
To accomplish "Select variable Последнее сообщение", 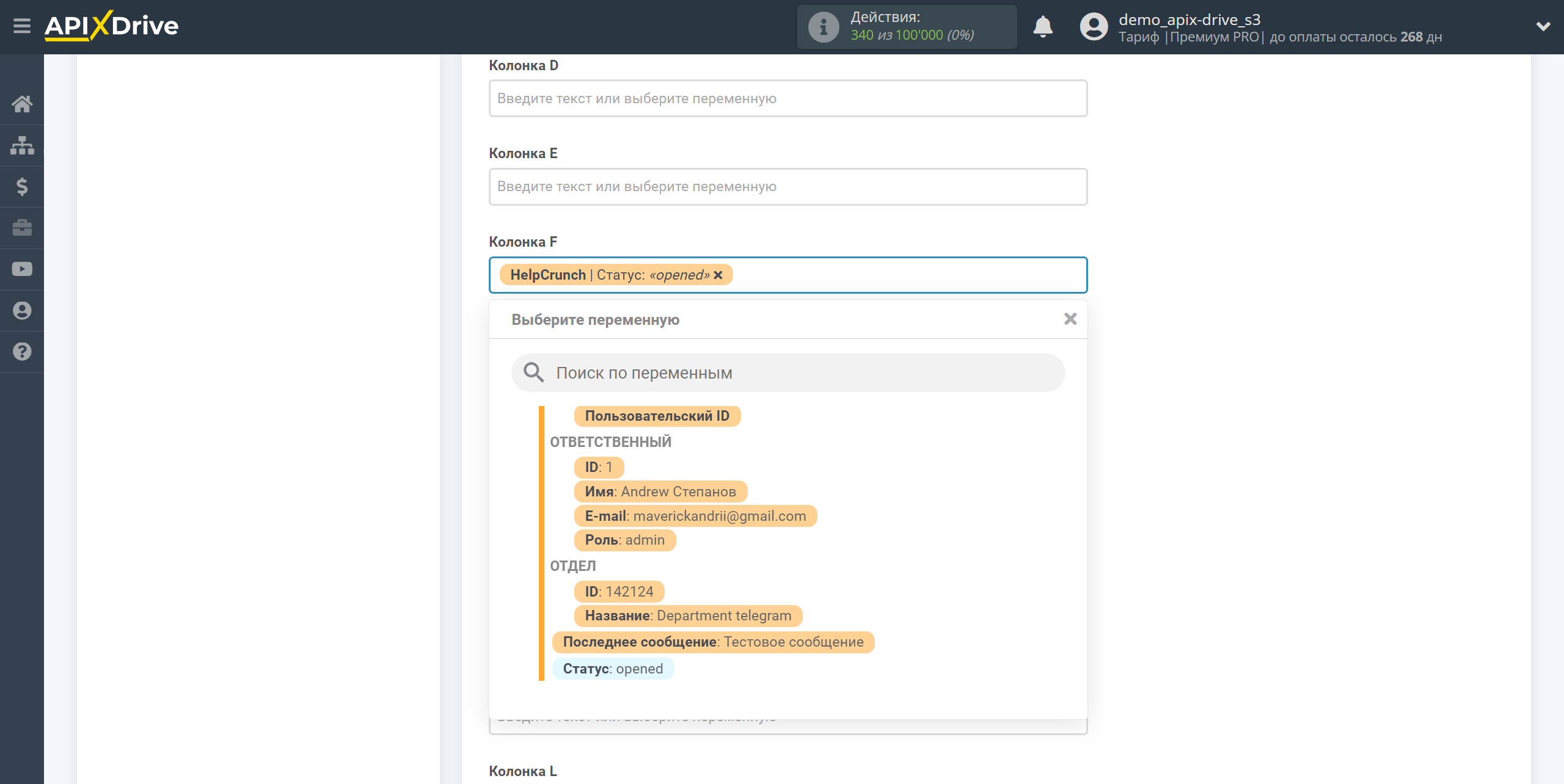I will click(713, 642).
